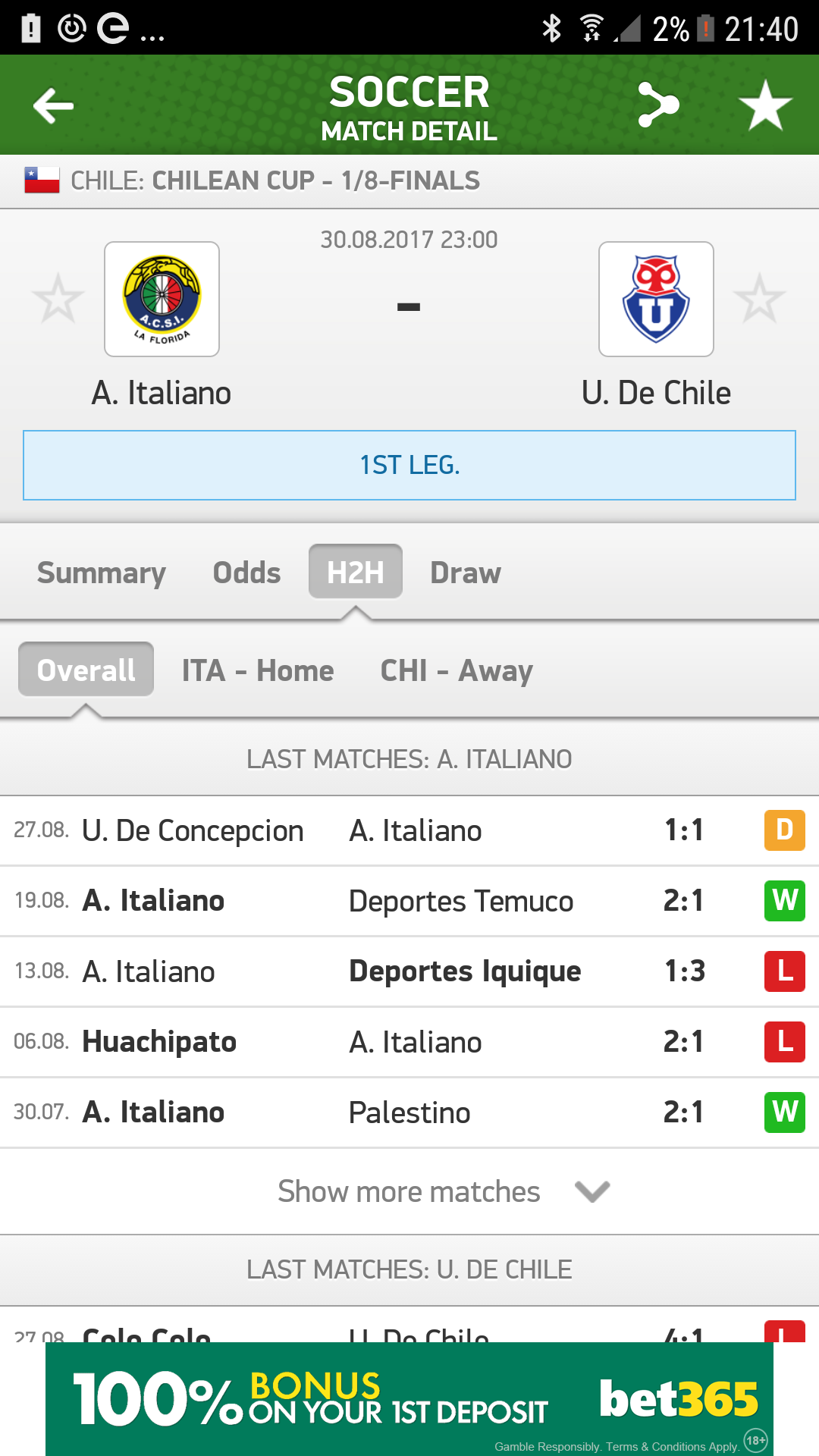Open the share icon in header
Screen dimensions: 819x1456
(657, 105)
